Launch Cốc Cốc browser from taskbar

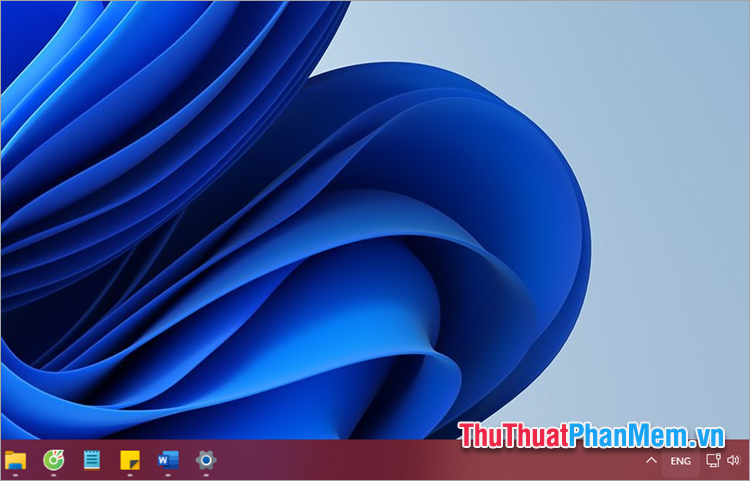(53, 460)
